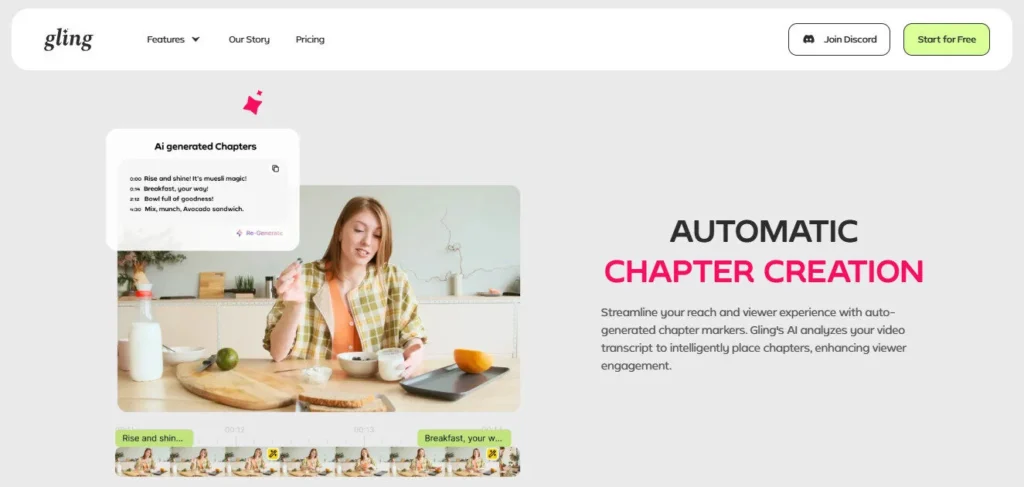Image resolution: width=1024 pixels, height=487 pixels.
Task: Go to the Our Story page
Action: (249, 39)
